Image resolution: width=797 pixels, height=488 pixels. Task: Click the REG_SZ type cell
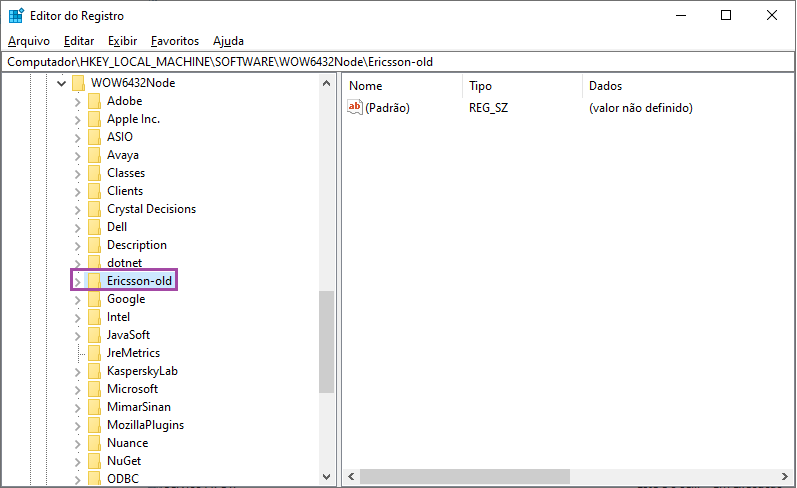click(488, 108)
